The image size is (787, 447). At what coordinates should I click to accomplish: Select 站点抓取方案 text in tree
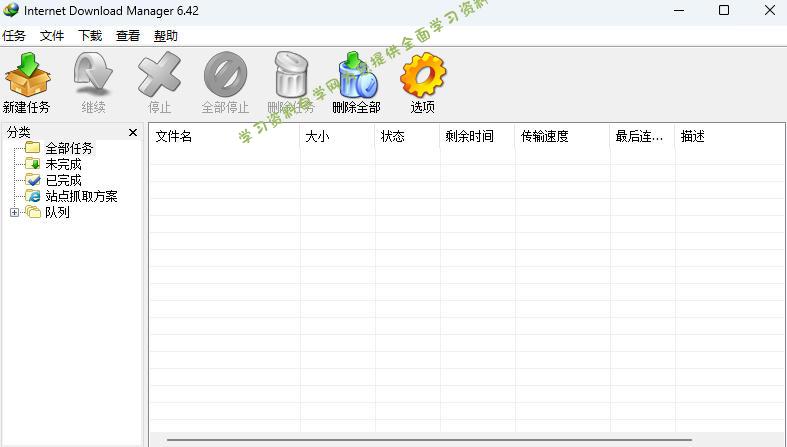[81, 196]
